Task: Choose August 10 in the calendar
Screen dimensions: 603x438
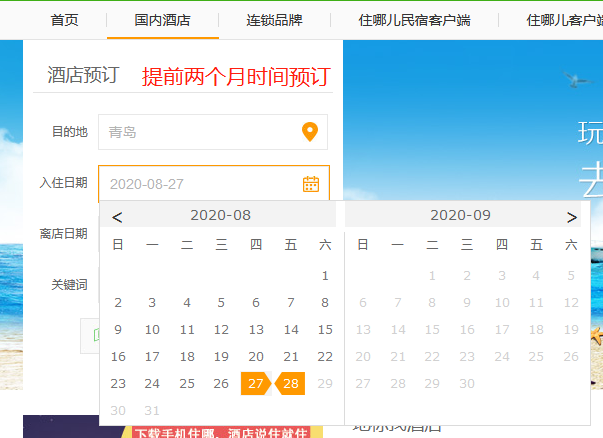Action: click(152, 330)
